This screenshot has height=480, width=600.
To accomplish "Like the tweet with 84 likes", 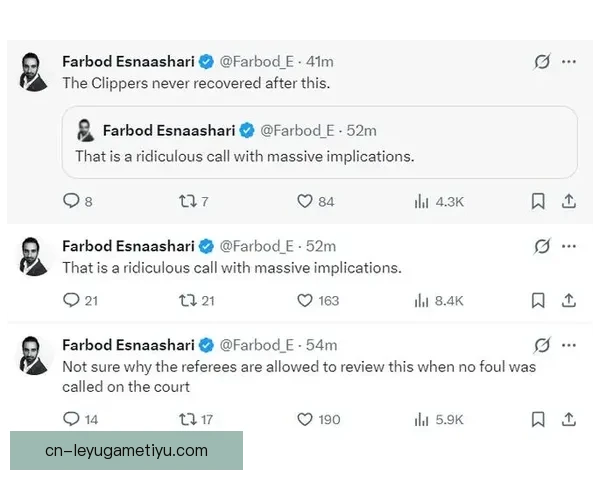I will point(305,201).
